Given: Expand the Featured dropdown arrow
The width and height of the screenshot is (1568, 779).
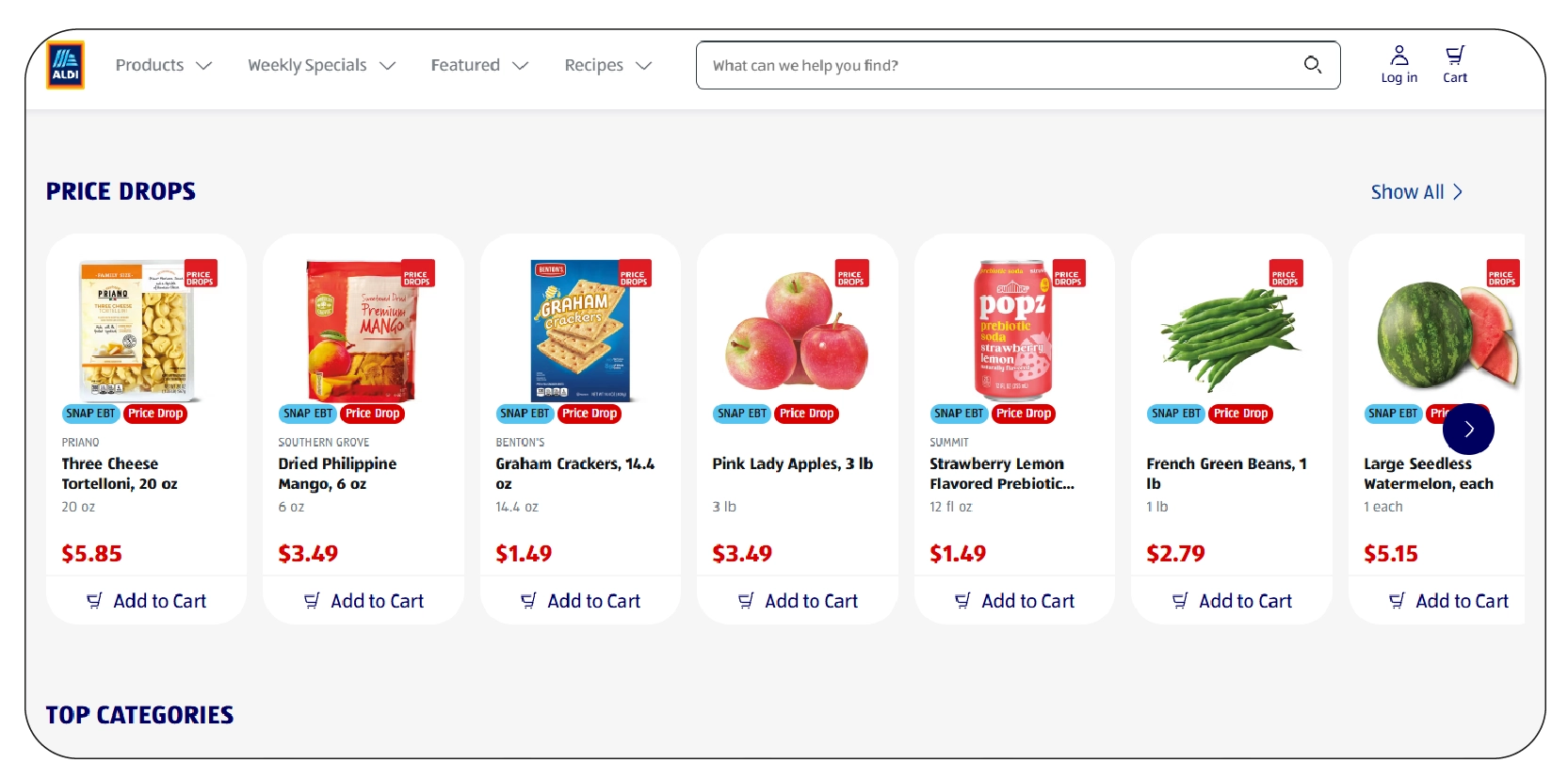Looking at the screenshot, I should tap(521, 66).
